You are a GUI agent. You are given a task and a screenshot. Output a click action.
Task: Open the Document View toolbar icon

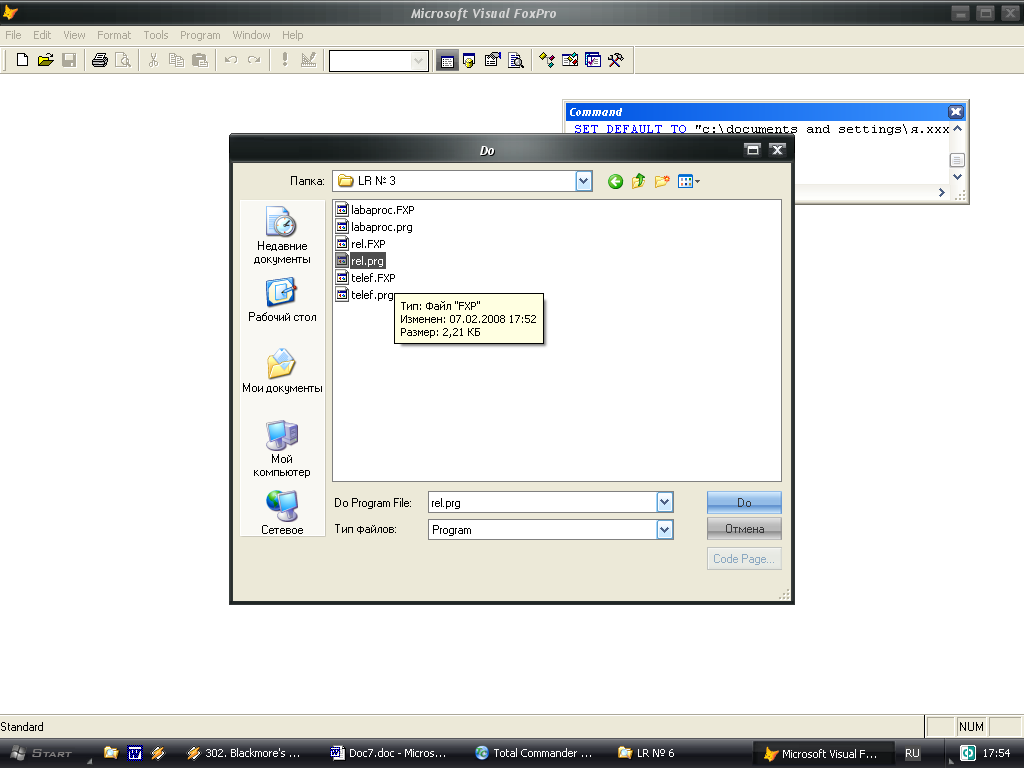(x=516, y=61)
